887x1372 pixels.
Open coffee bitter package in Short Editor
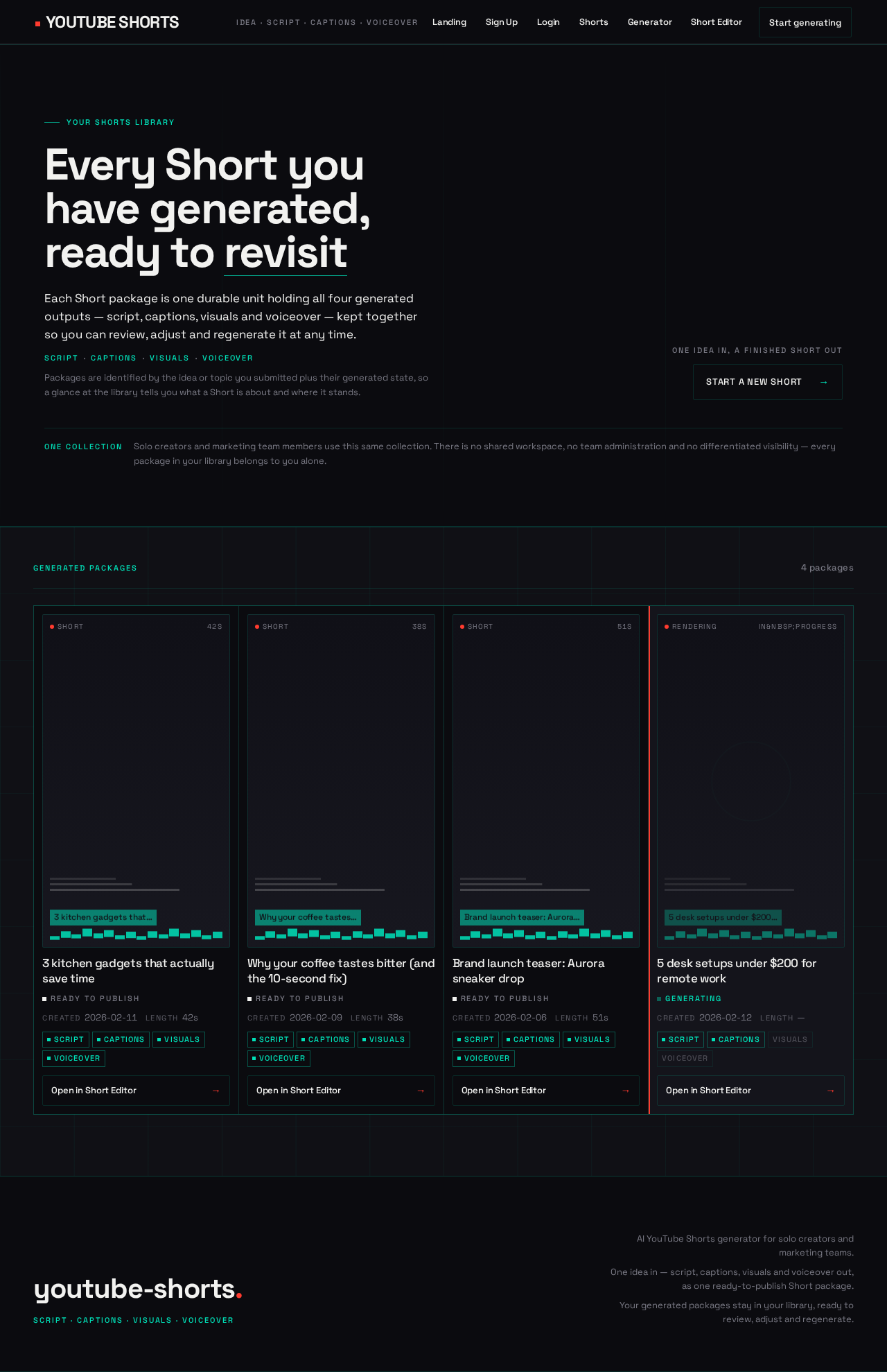(x=341, y=1091)
